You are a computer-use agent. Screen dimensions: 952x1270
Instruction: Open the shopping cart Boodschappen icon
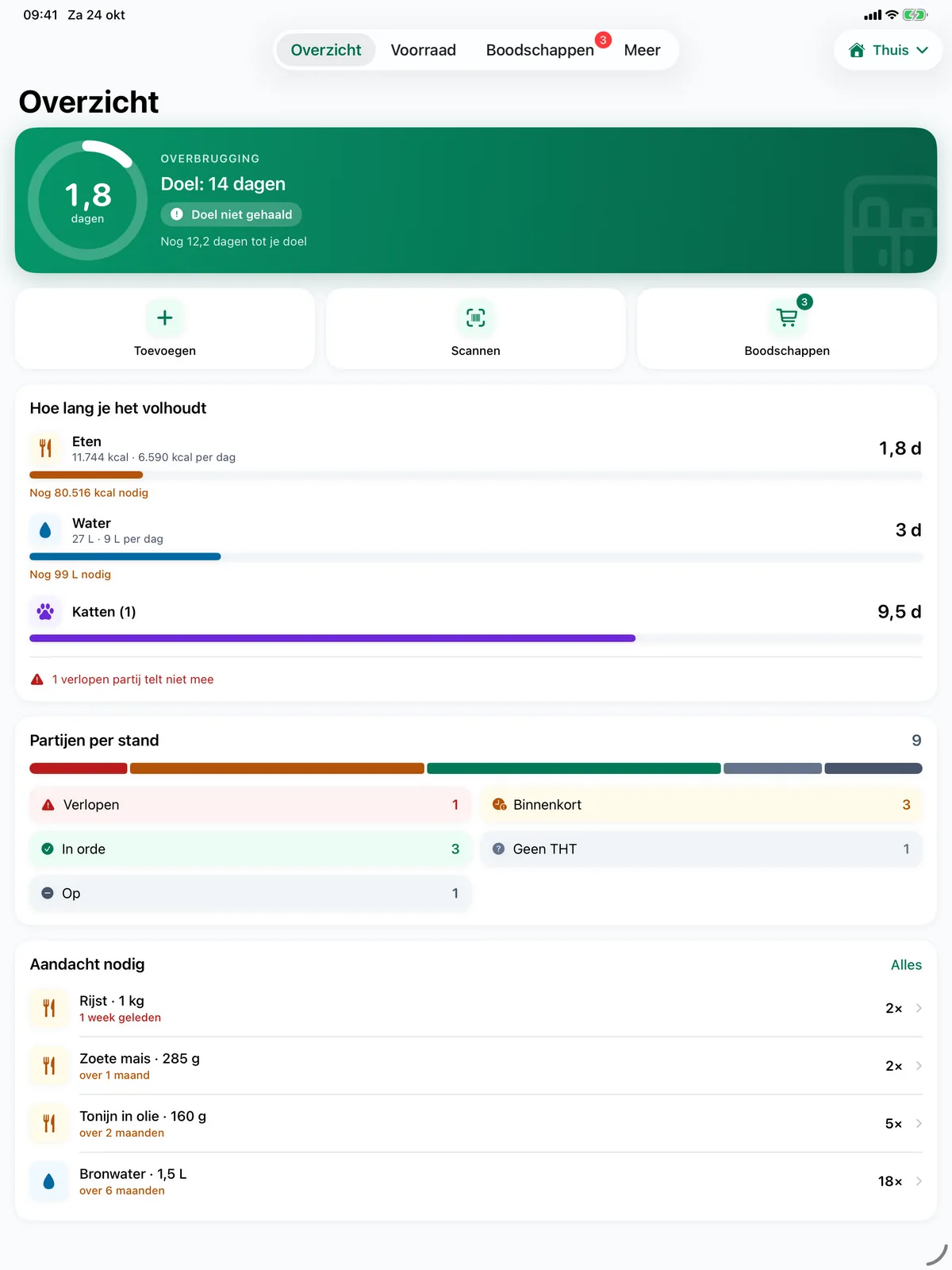pyautogui.click(x=787, y=318)
